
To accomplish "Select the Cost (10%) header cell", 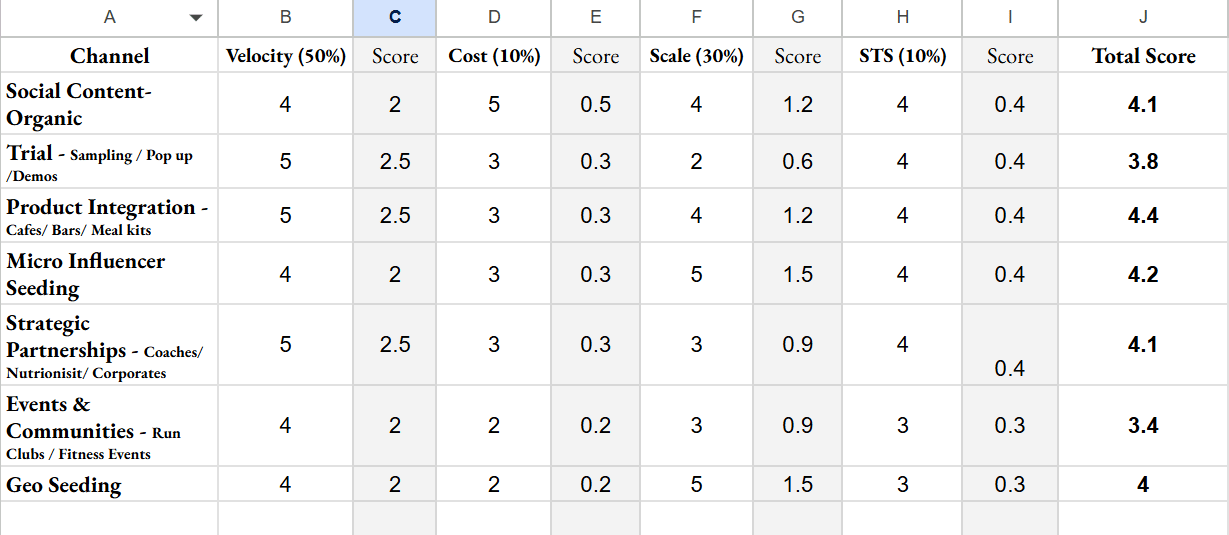I will point(494,56).
